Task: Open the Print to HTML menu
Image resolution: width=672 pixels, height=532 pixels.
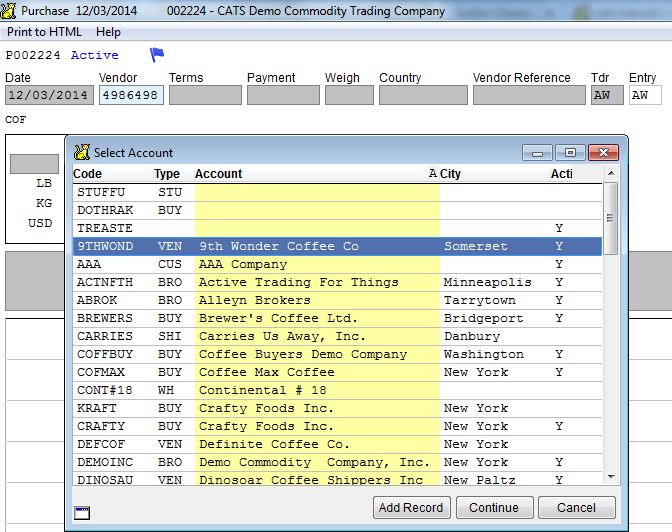Action: point(44,32)
